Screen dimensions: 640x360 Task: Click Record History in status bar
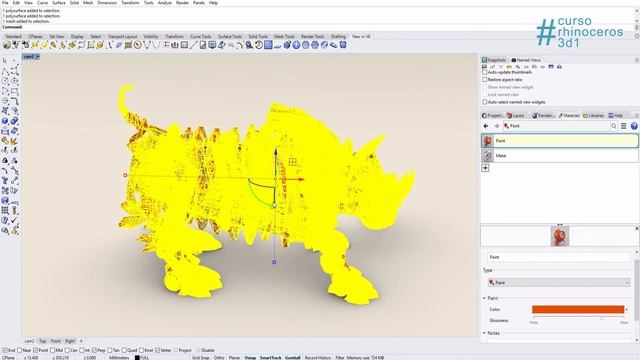pos(318,358)
